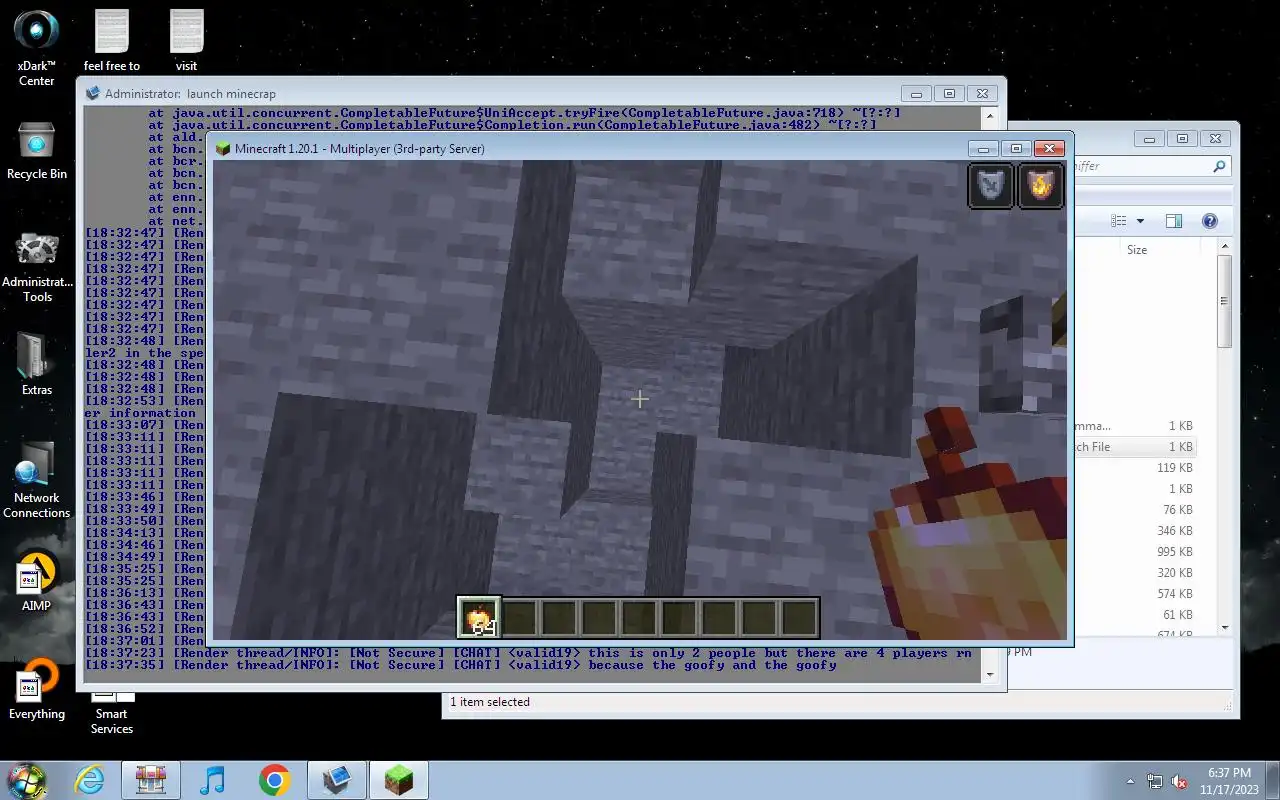Click the search magnifier in Explorer
Screen dimensions: 1280x800
(1219, 167)
